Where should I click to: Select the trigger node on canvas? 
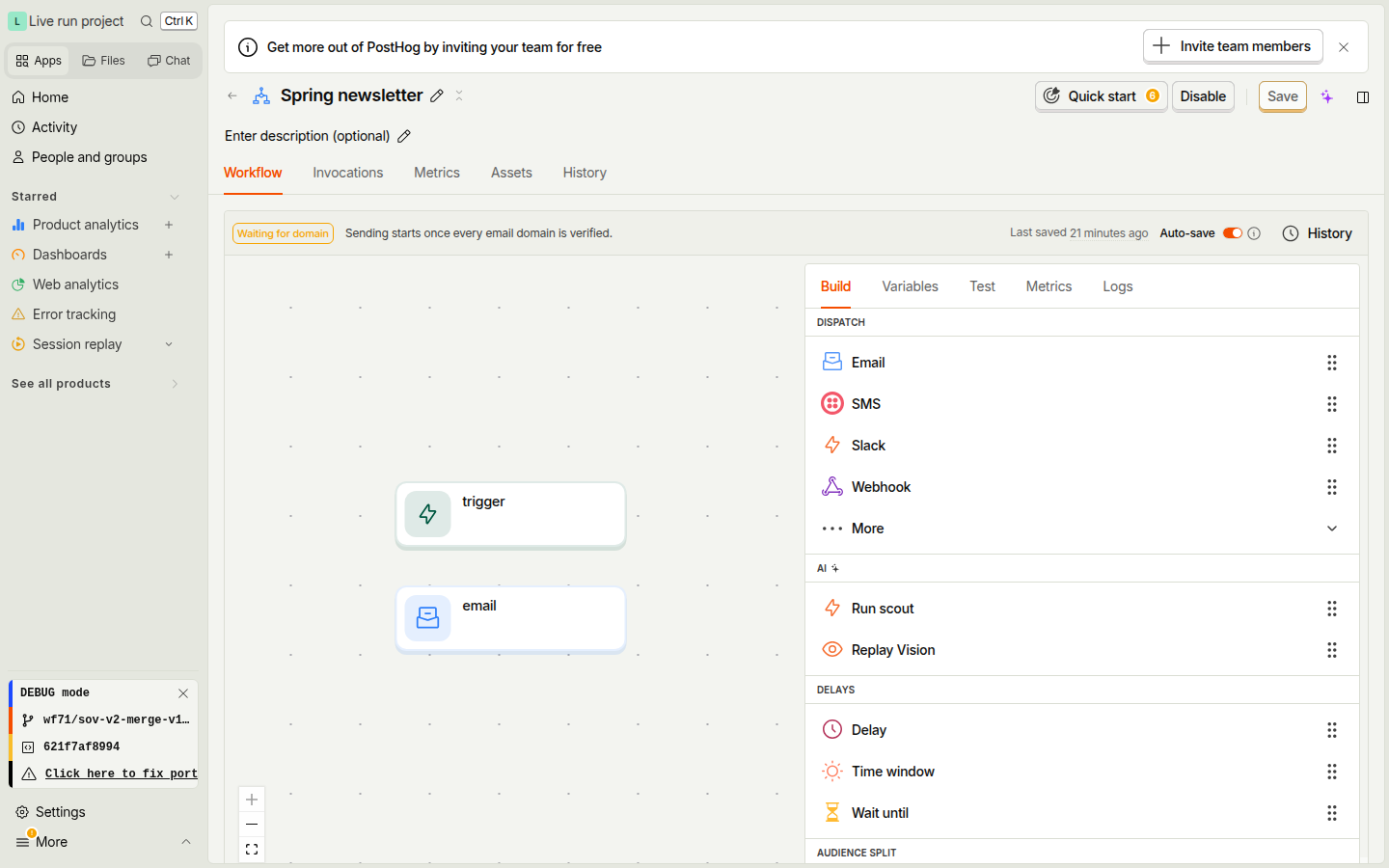click(x=510, y=515)
